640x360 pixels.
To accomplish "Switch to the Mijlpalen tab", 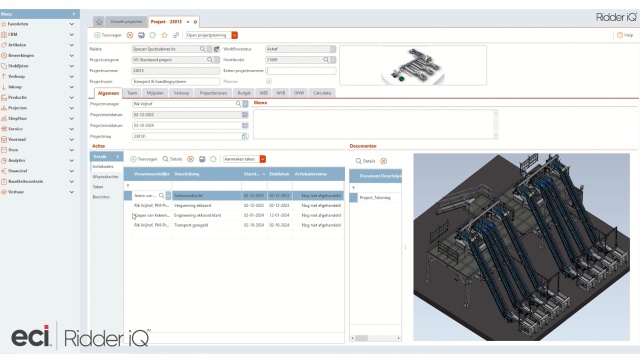I will (x=155, y=93).
